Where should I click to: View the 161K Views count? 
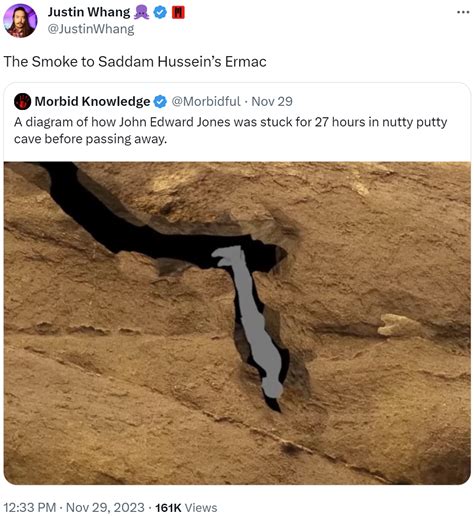point(186,507)
